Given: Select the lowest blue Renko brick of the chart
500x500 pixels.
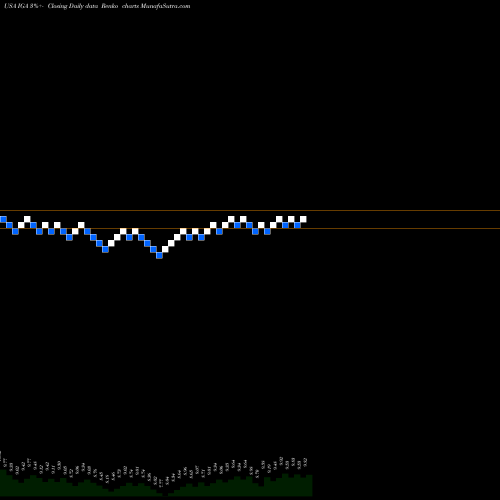Looking at the screenshot, I should (x=159, y=255).
